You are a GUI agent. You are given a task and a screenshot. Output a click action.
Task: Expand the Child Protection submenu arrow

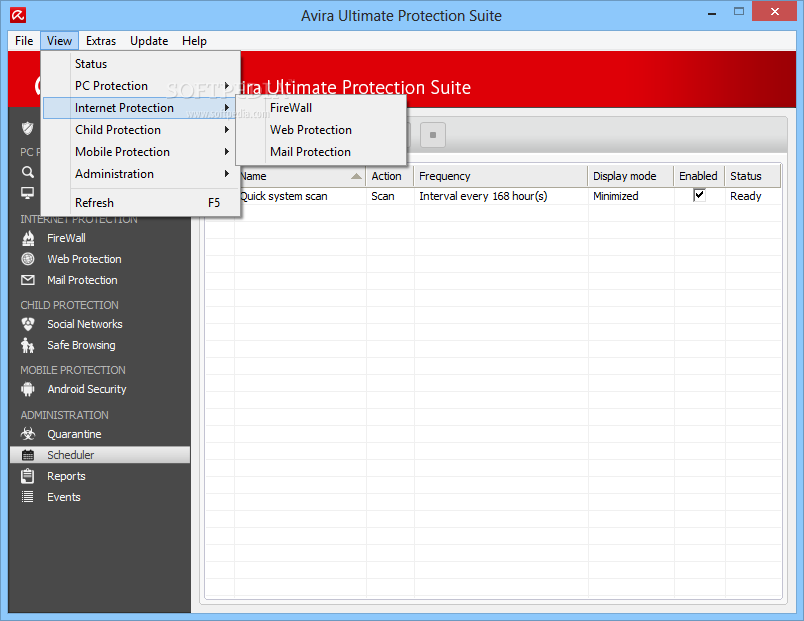pyautogui.click(x=227, y=130)
